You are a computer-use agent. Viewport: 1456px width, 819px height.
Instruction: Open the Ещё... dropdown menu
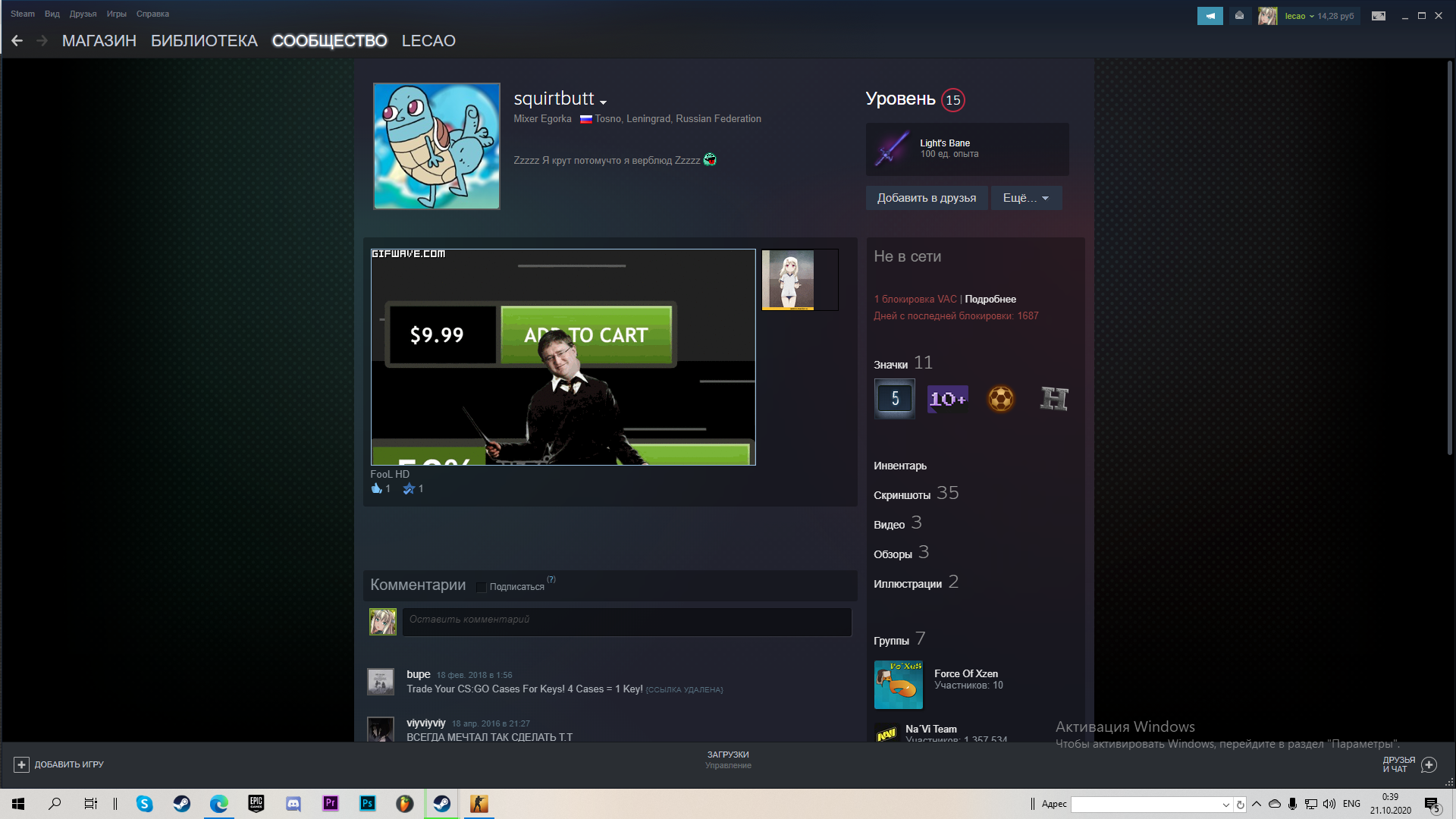coord(1026,198)
